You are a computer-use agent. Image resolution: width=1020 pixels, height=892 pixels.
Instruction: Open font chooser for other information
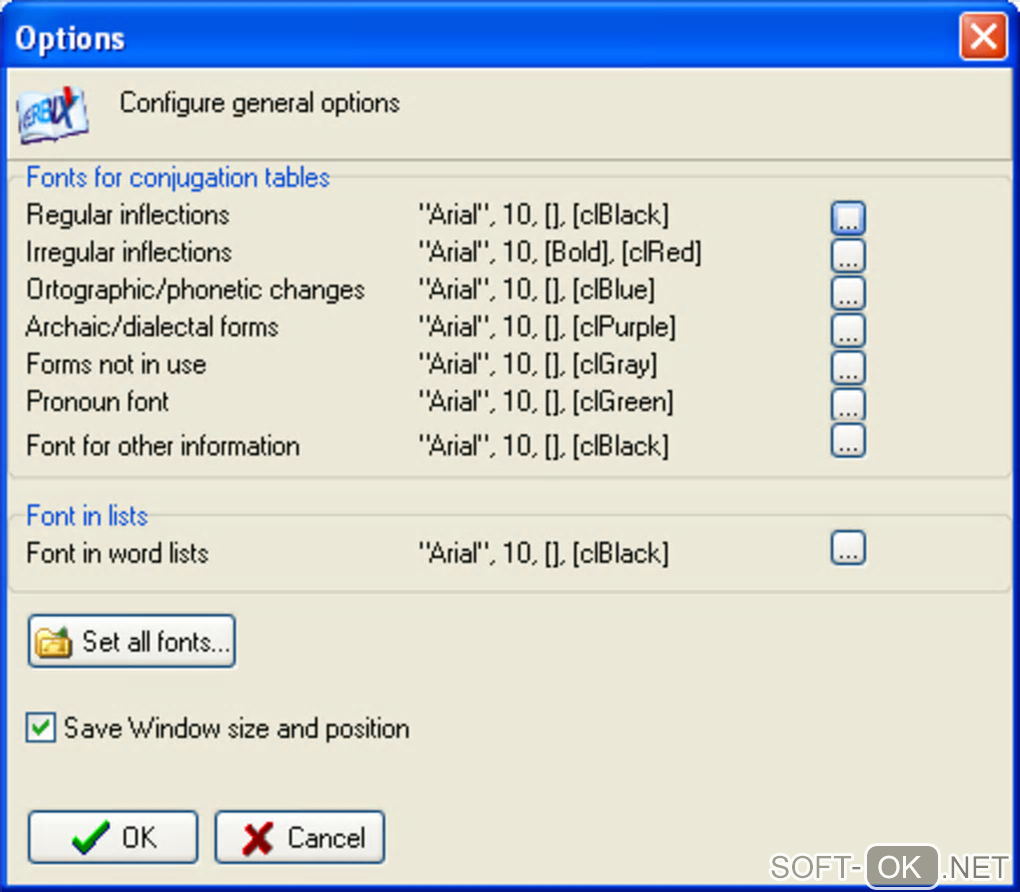point(848,440)
